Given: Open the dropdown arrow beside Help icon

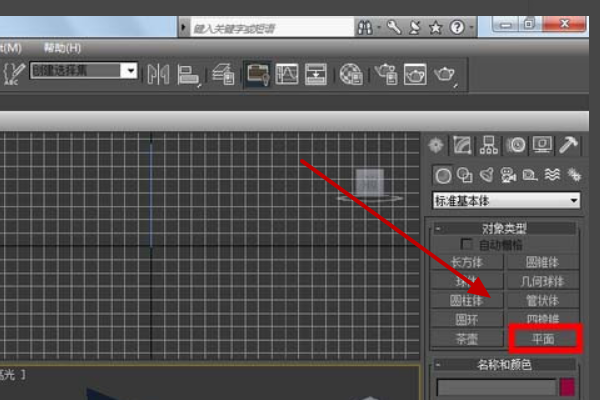Looking at the screenshot, I should (x=471, y=28).
